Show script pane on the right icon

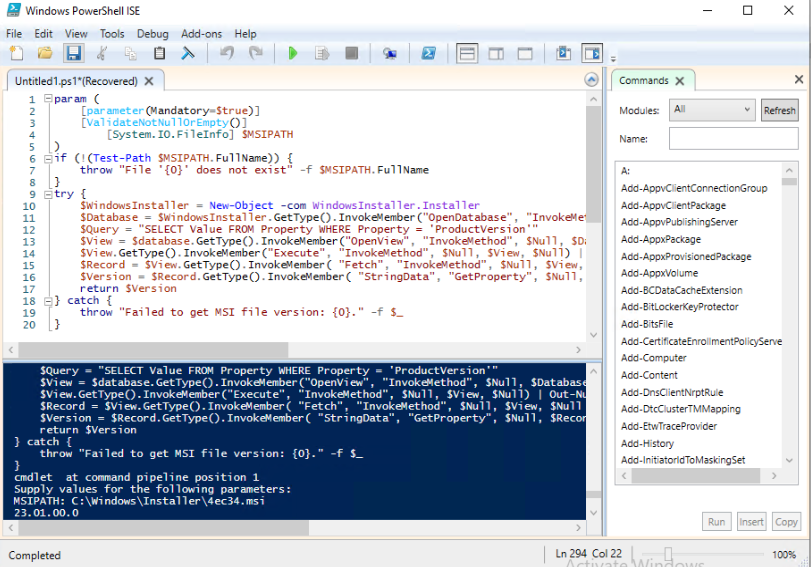click(496, 53)
